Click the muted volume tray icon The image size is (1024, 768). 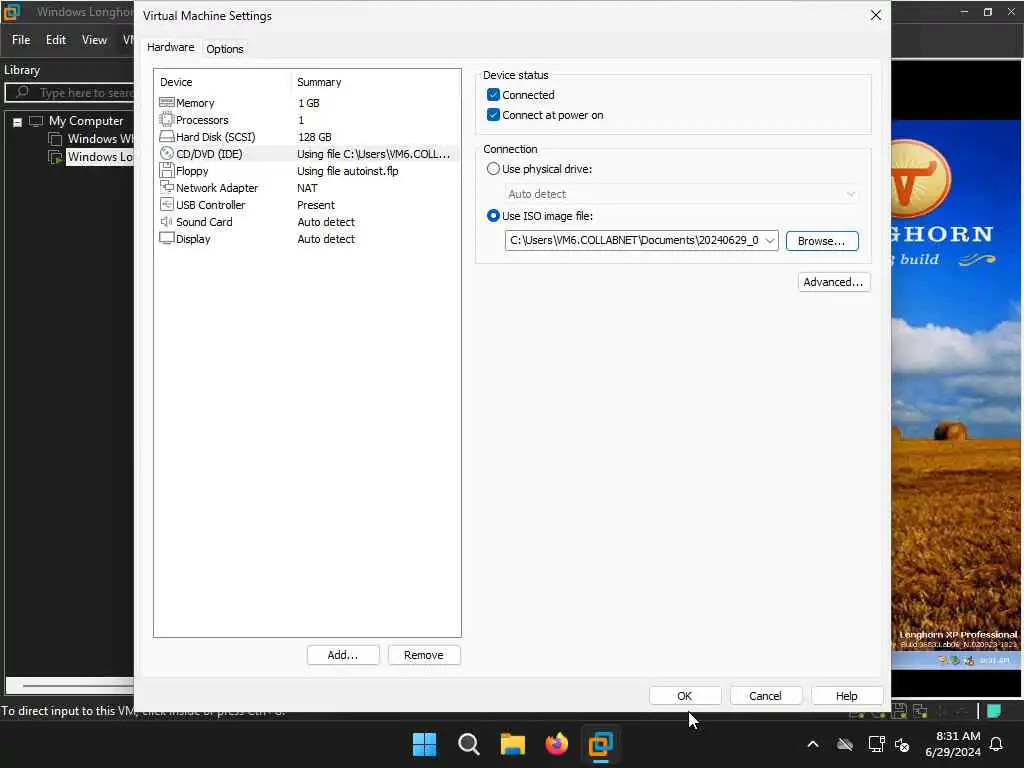[x=902, y=744]
